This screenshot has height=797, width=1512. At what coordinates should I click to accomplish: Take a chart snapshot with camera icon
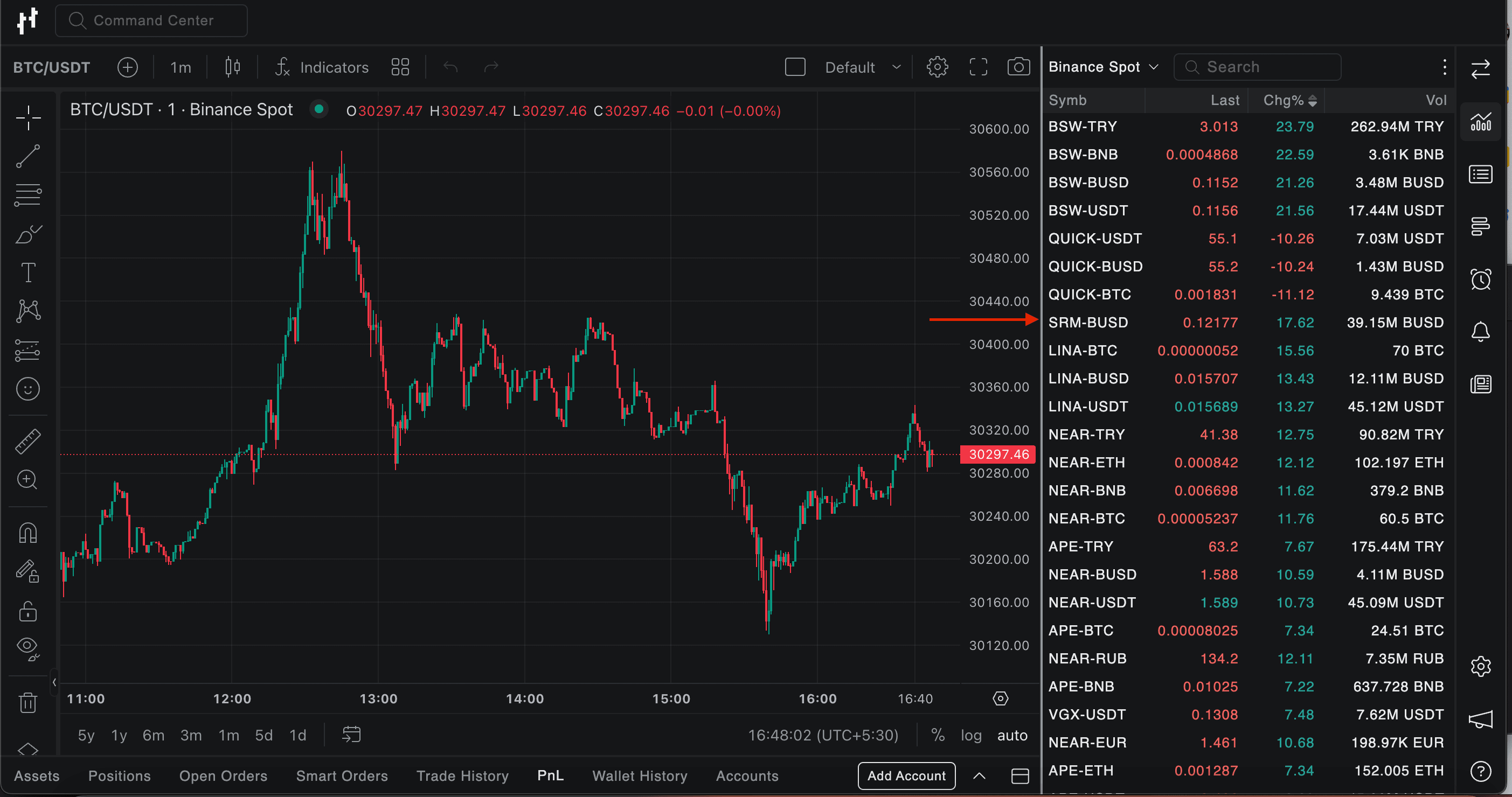(x=1018, y=67)
